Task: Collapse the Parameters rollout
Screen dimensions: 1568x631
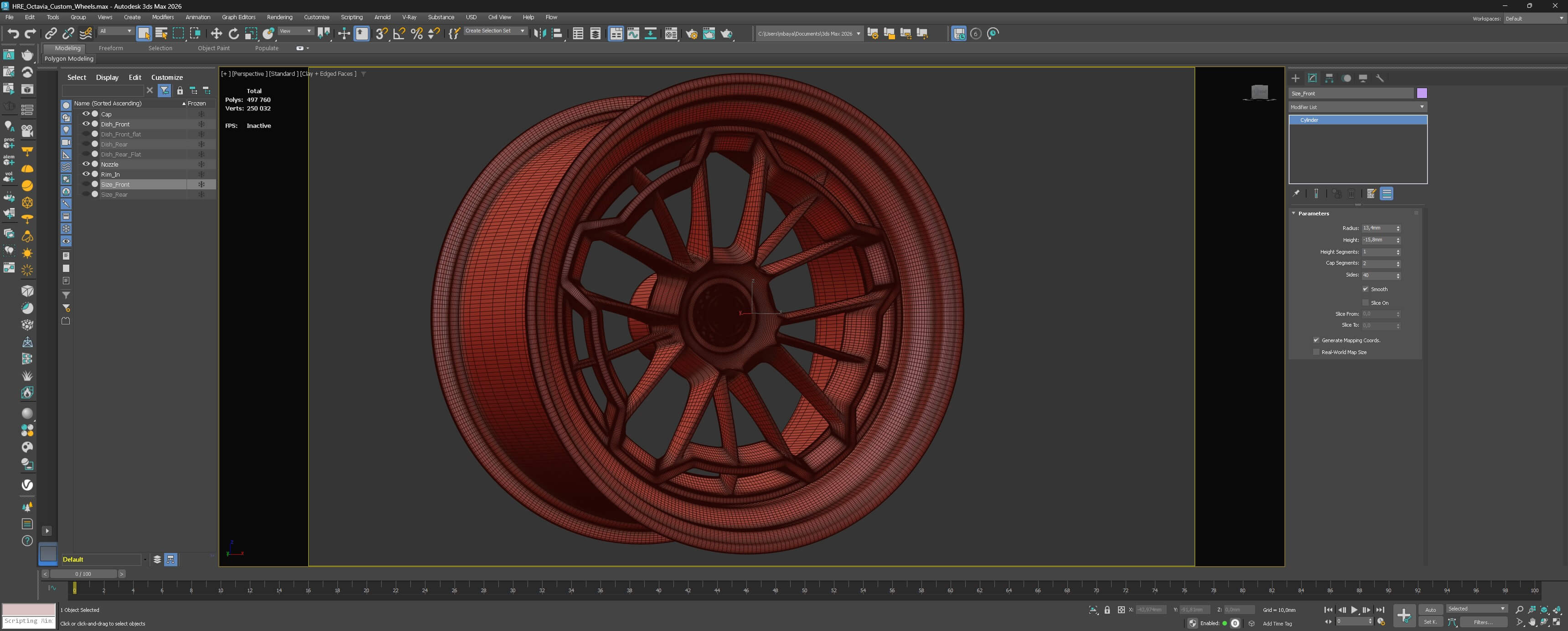Action: (1313, 214)
